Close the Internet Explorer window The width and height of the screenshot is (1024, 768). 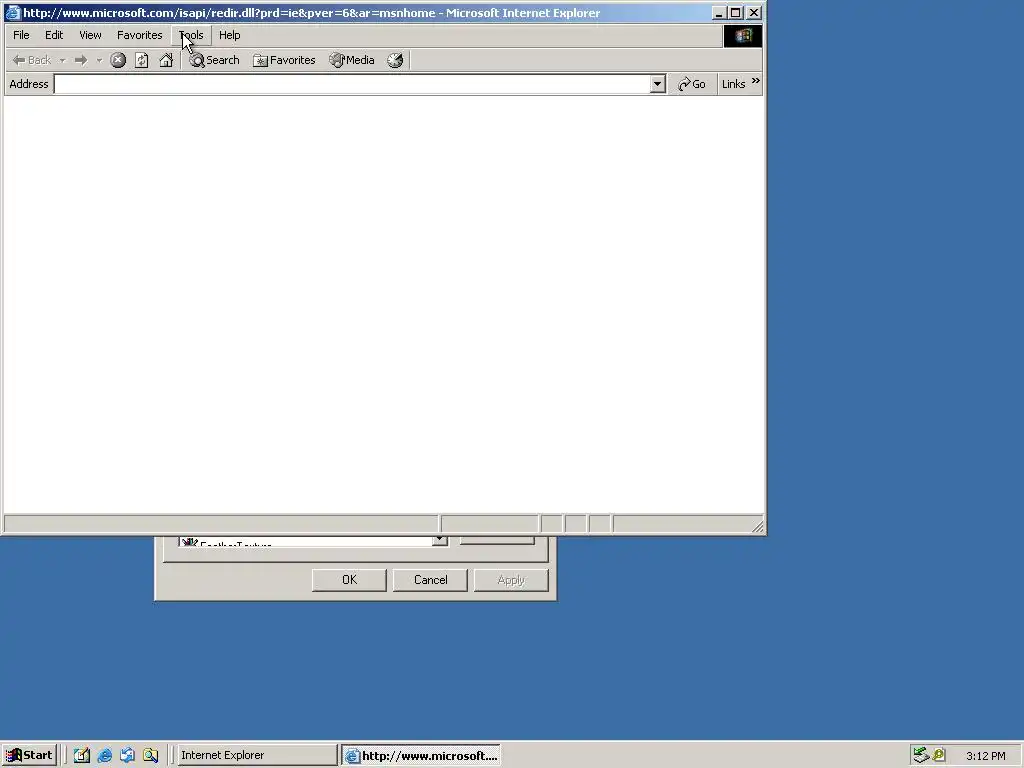(x=754, y=12)
